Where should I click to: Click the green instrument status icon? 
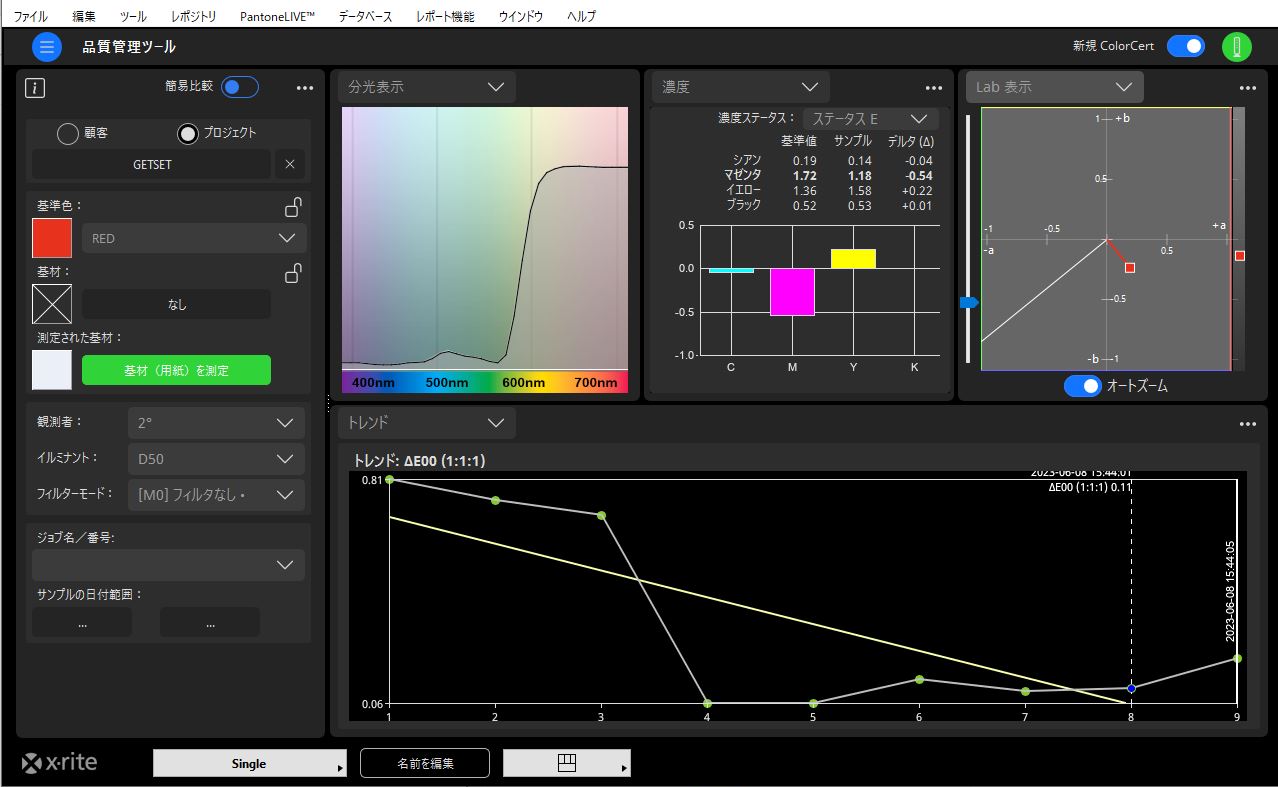pyautogui.click(x=1237, y=47)
